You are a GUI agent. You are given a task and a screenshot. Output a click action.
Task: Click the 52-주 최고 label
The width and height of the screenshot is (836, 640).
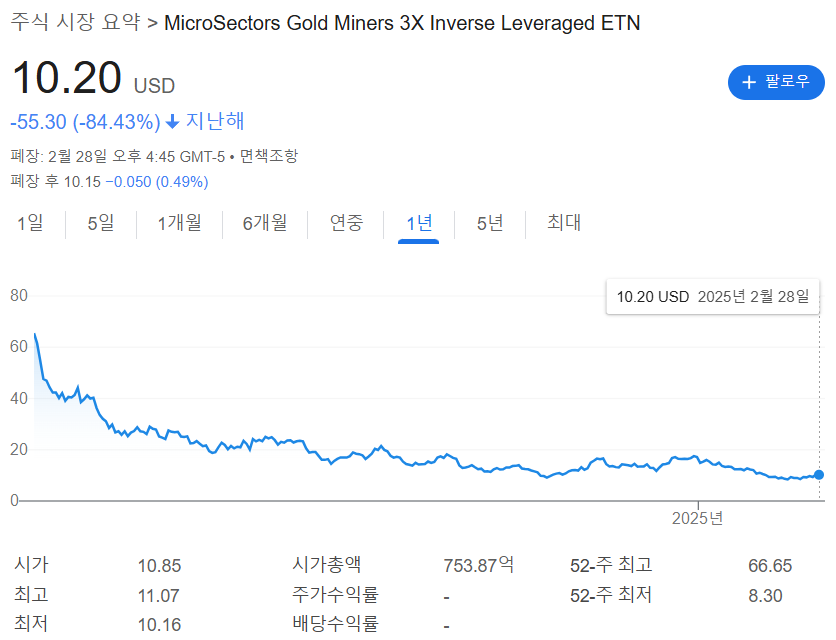pyautogui.click(x=611, y=565)
